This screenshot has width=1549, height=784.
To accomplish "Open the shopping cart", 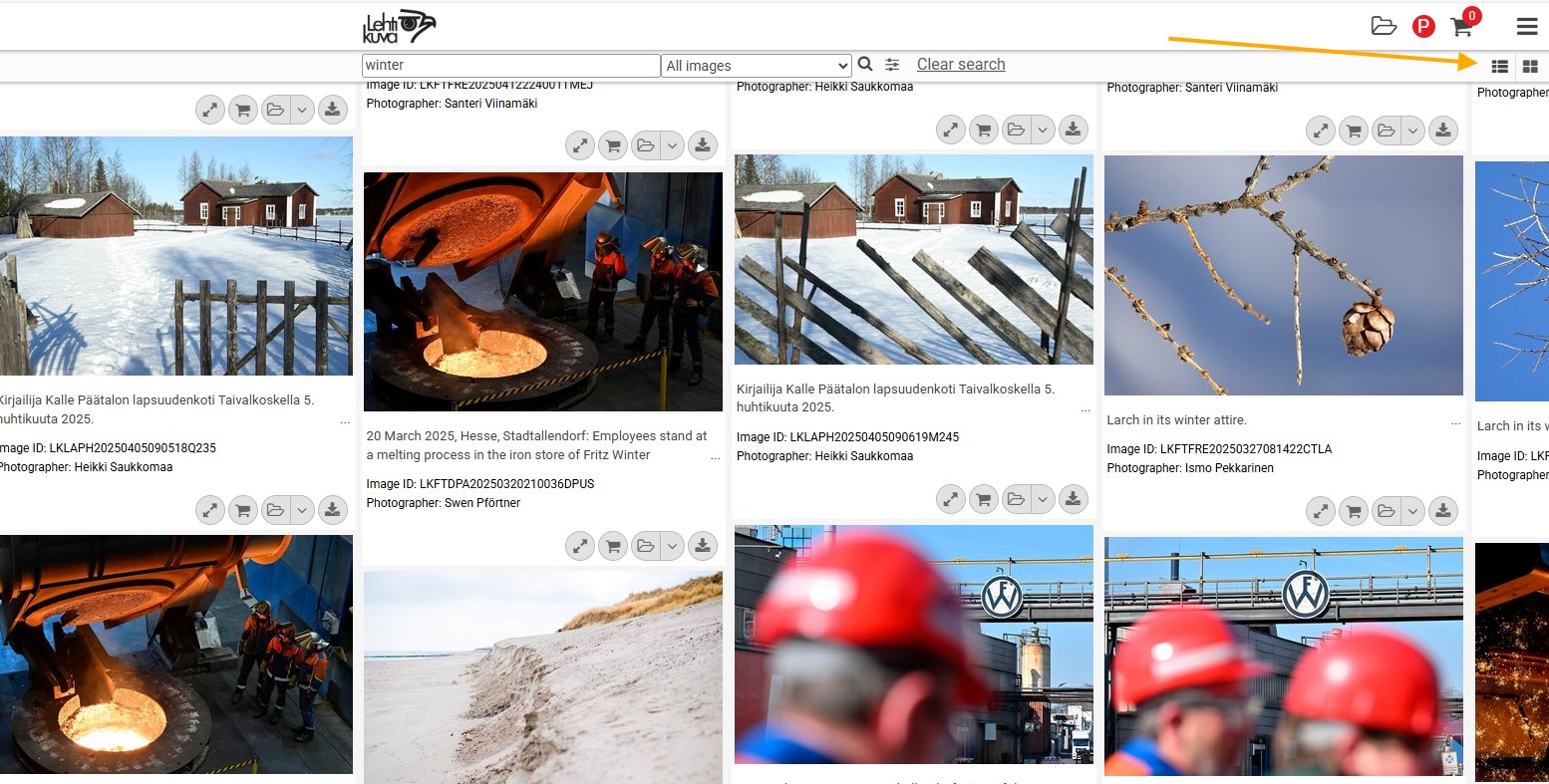I will (1461, 27).
